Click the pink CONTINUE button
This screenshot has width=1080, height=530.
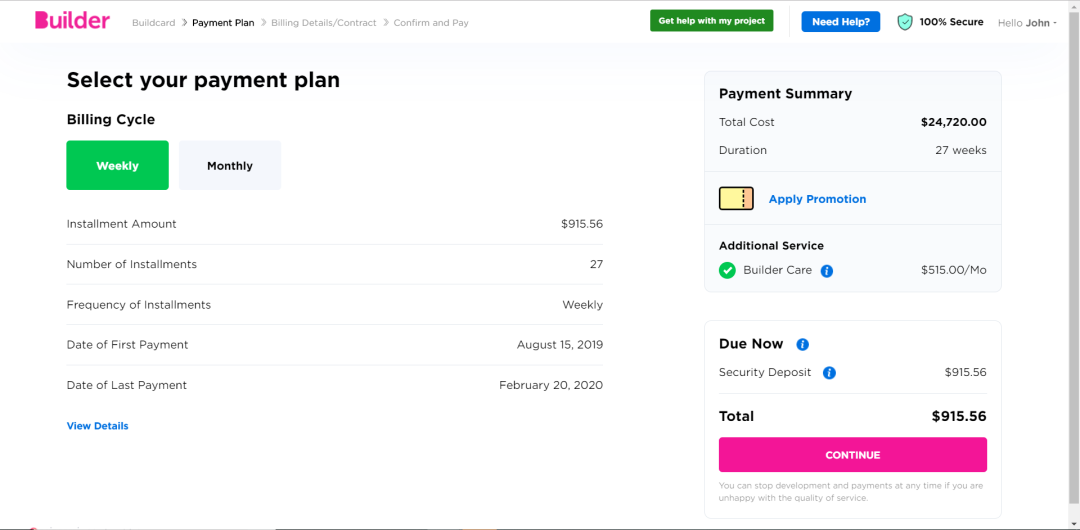[x=853, y=455]
